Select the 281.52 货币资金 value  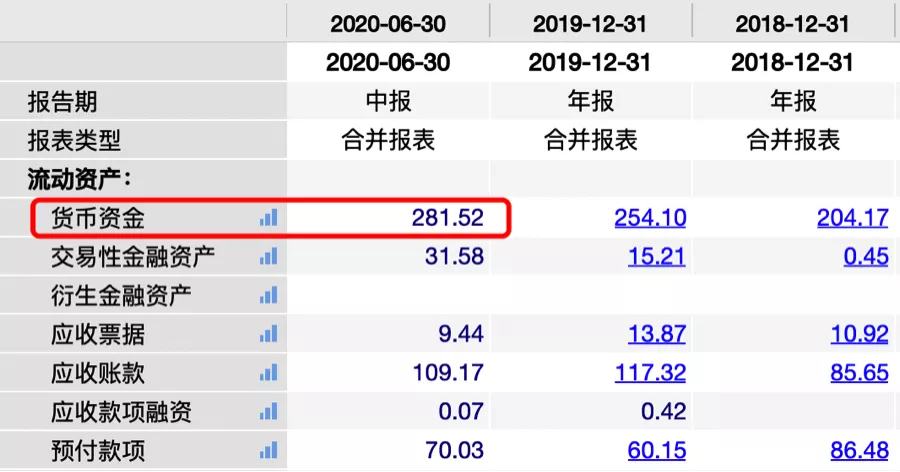click(448, 218)
